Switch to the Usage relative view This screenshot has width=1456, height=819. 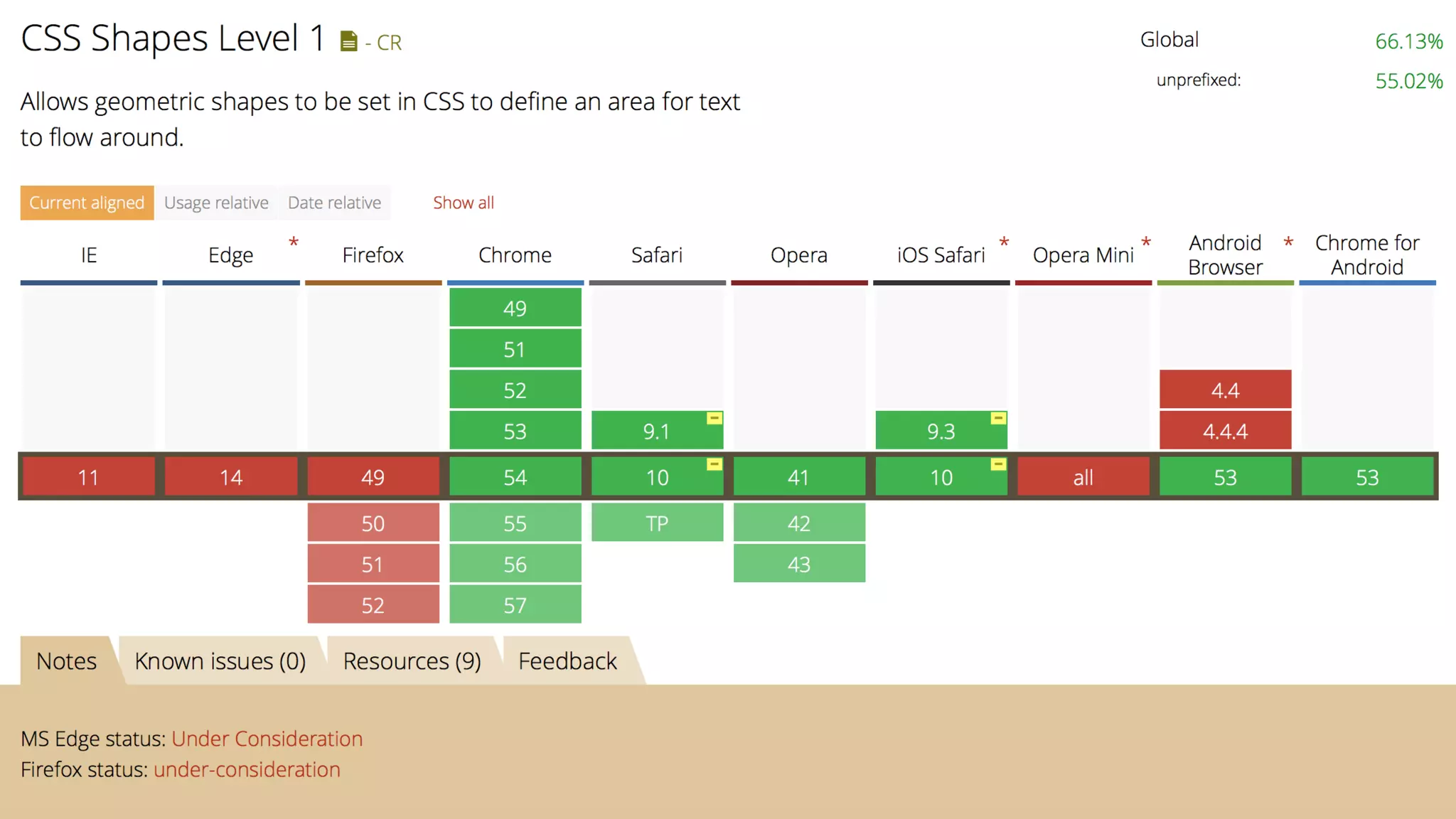coord(216,203)
